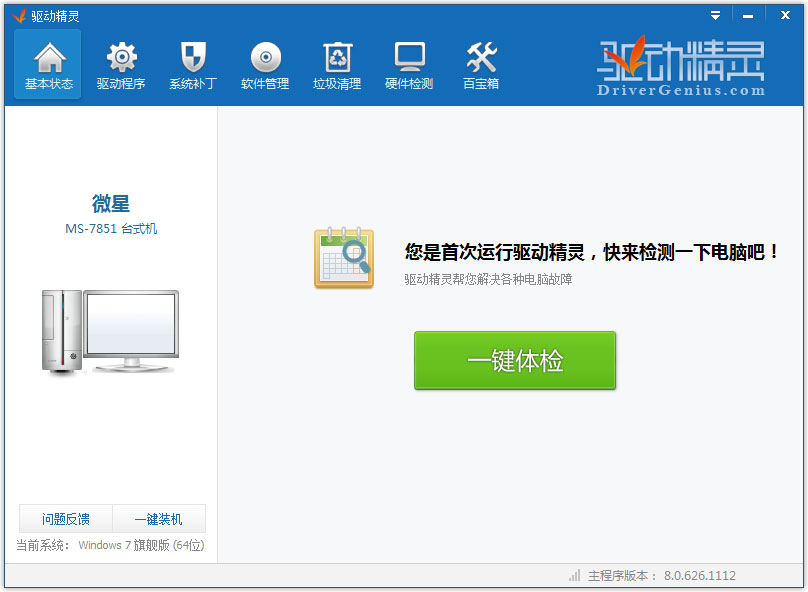Click the MS-7851 台式机 model text
Viewport: 808px width, 592px height.
(111, 229)
